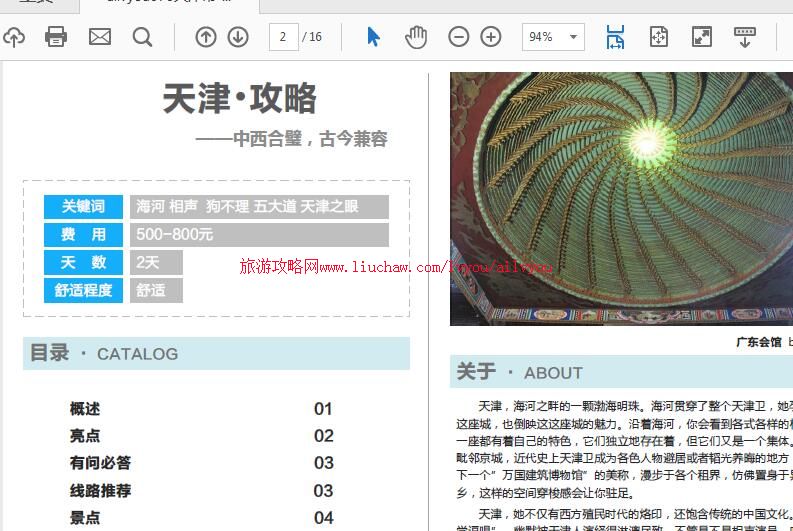Toggle fit width scrolling mode

coord(615,37)
